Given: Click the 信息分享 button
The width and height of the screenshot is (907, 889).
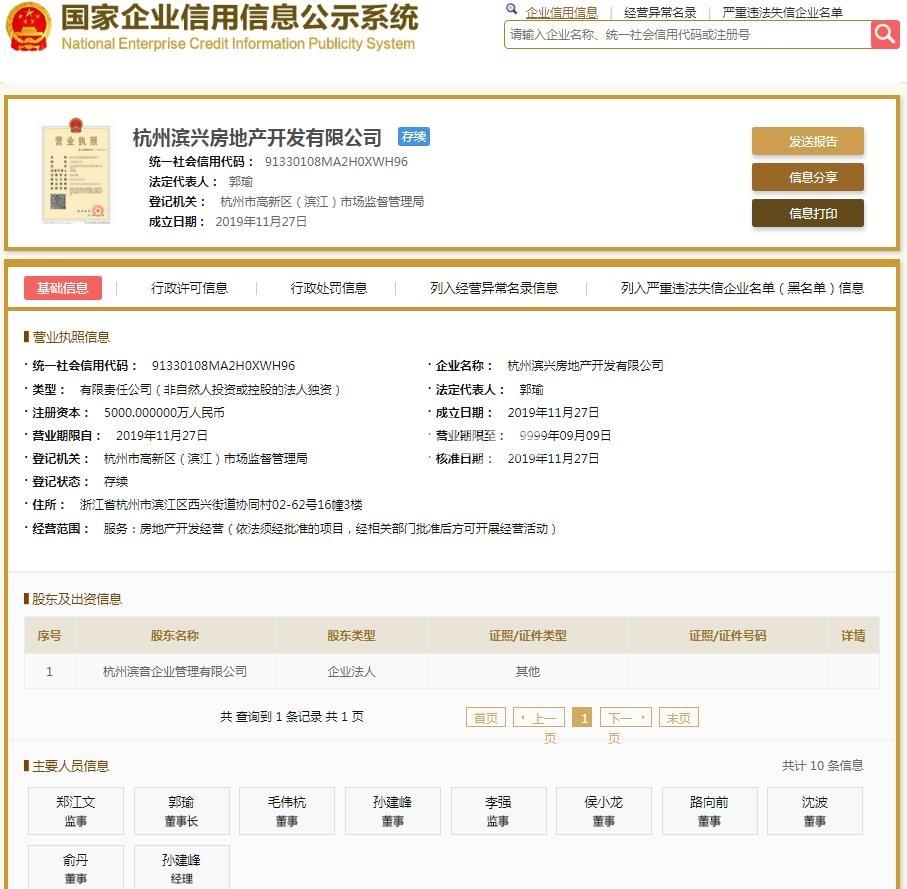Looking at the screenshot, I should [x=808, y=177].
